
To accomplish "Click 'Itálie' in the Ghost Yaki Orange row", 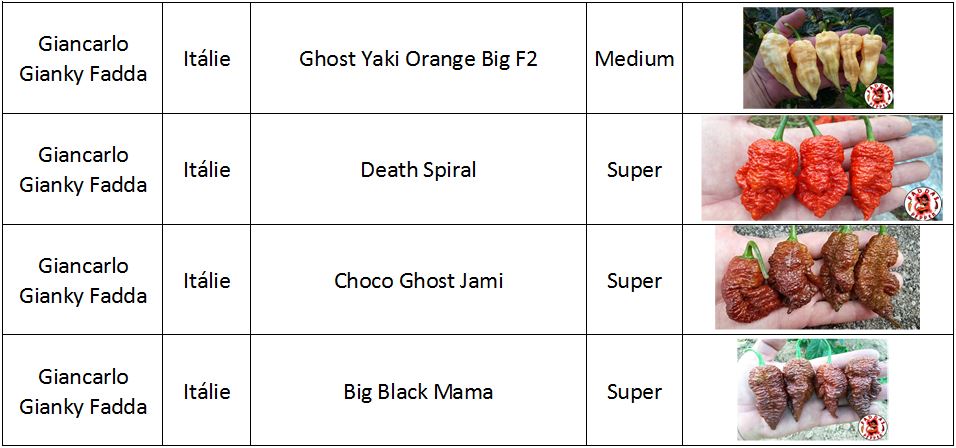I will (207, 59).
